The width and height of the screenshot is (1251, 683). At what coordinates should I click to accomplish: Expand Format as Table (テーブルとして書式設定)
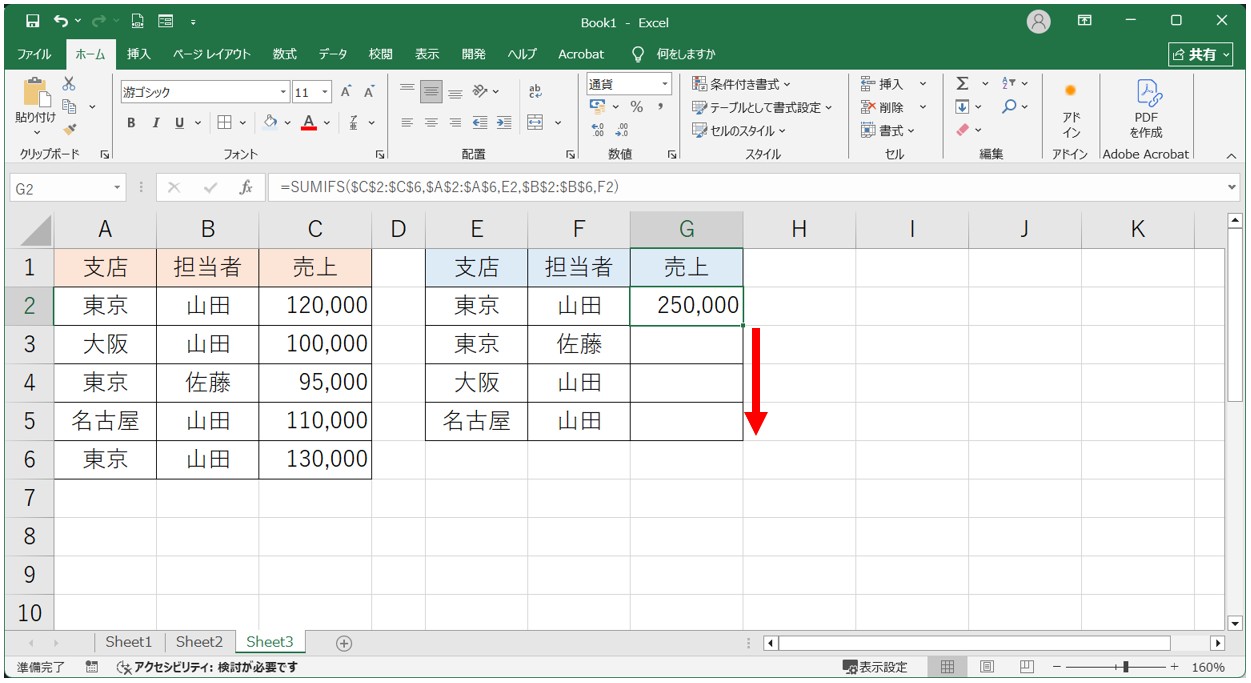click(762, 107)
